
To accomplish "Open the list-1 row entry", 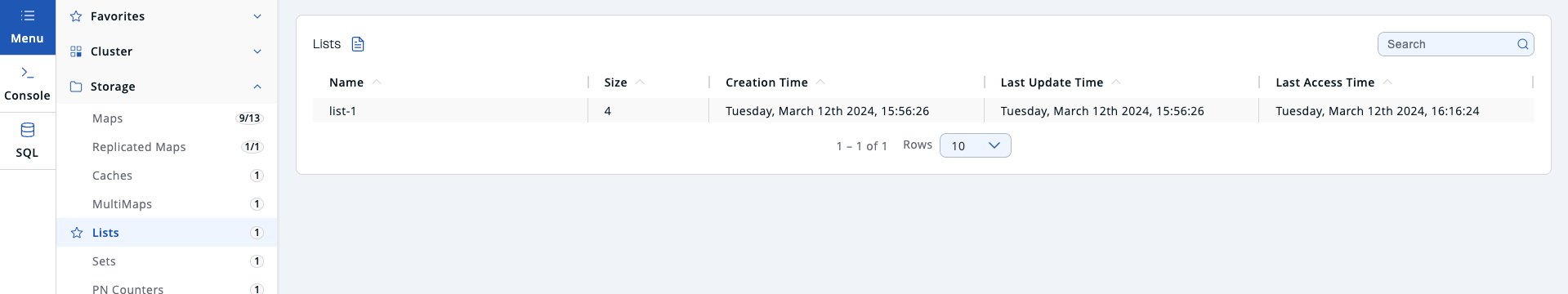I will pyautogui.click(x=923, y=111).
